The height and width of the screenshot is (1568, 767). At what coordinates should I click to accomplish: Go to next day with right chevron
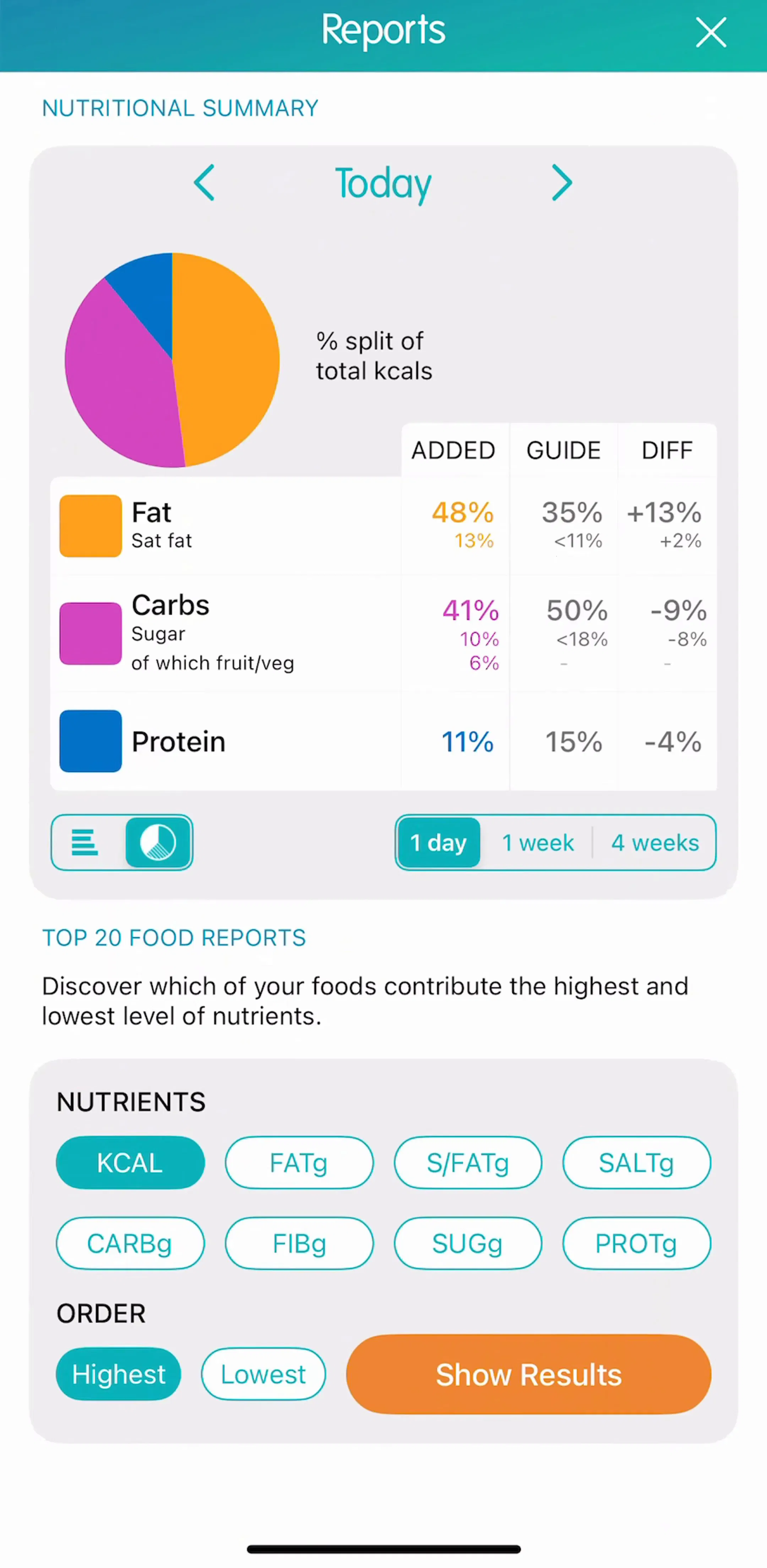click(x=561, y=183)
